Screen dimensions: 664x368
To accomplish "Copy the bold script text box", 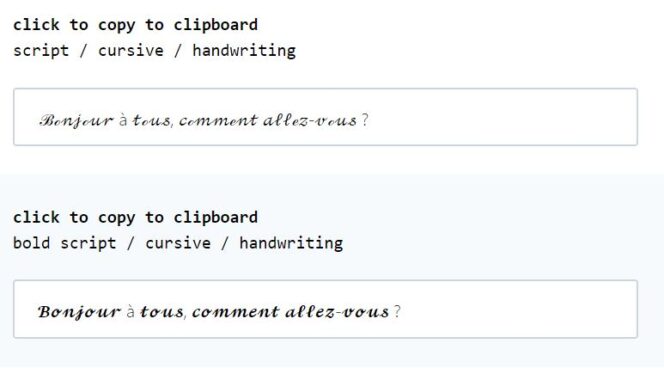I will pyautogui.click(x=325, y=309).
